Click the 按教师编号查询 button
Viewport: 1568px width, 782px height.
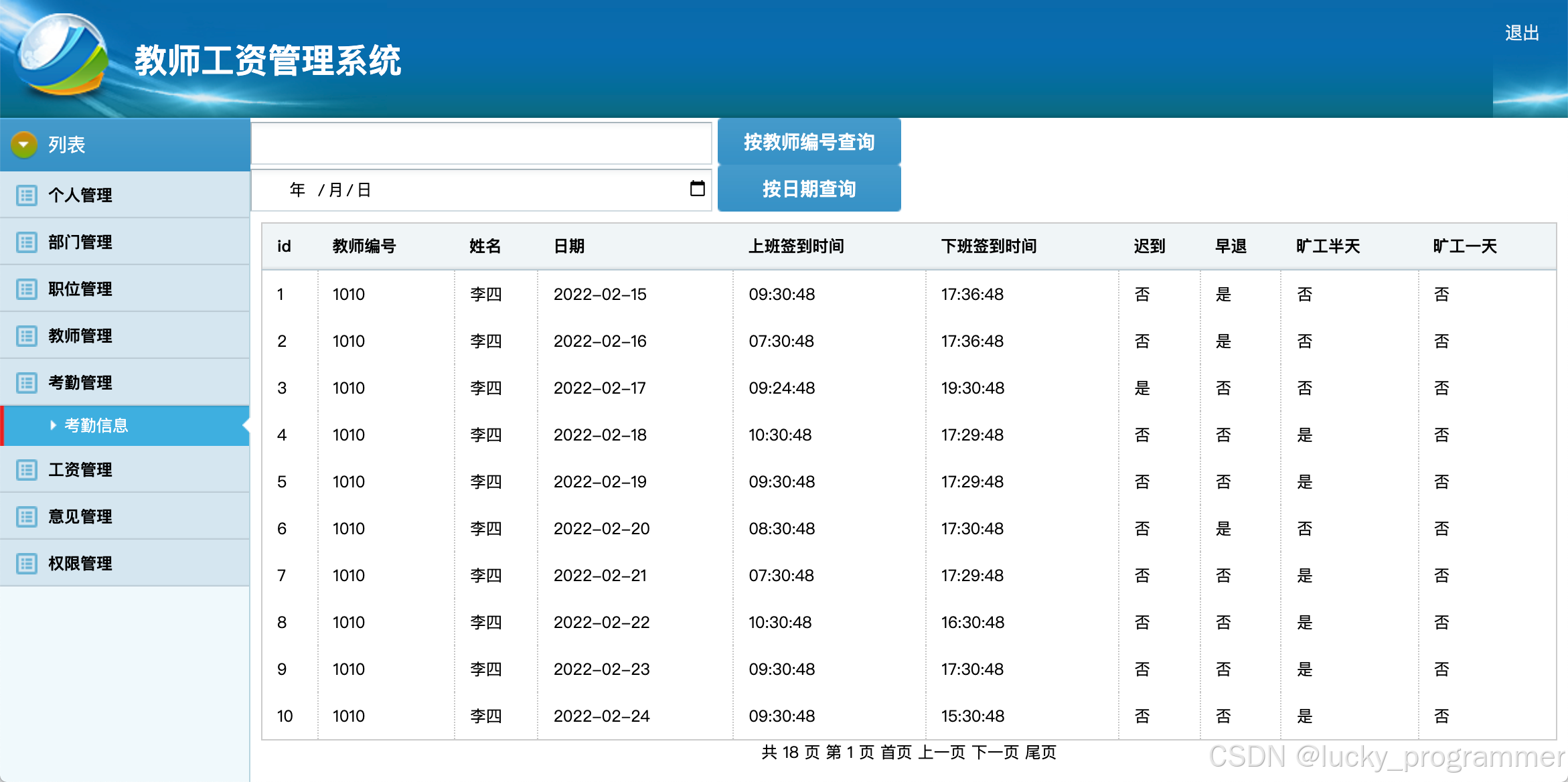click(x=809, y=142)
